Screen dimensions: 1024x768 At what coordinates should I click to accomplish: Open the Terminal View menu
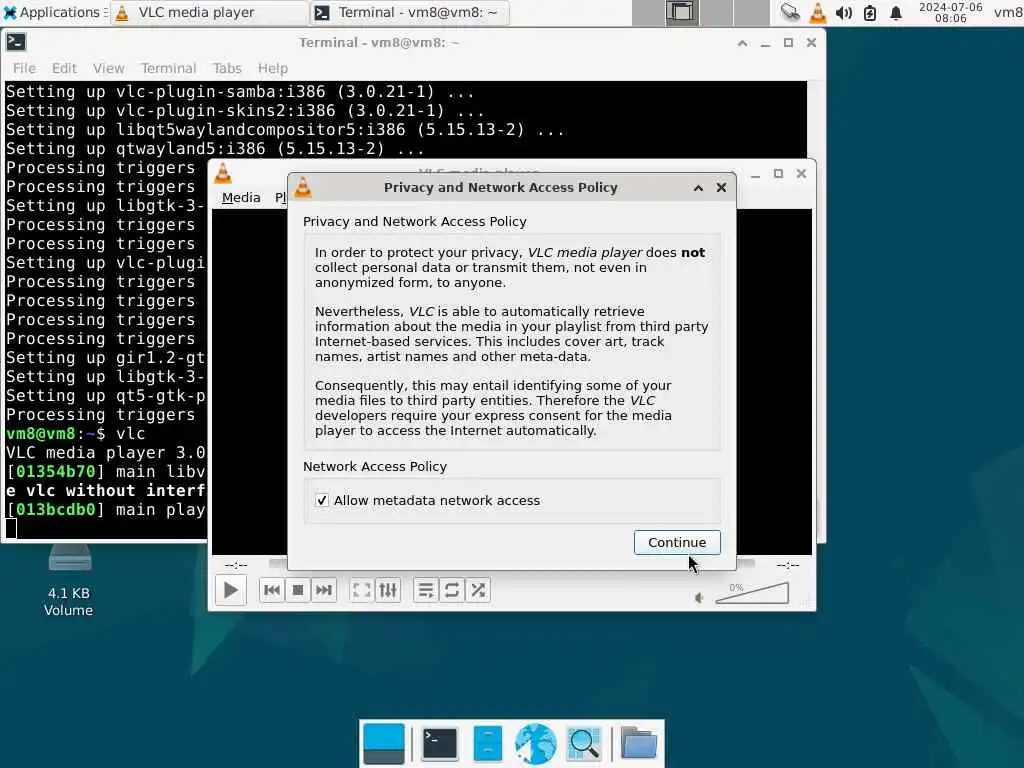tap(108, 68)
